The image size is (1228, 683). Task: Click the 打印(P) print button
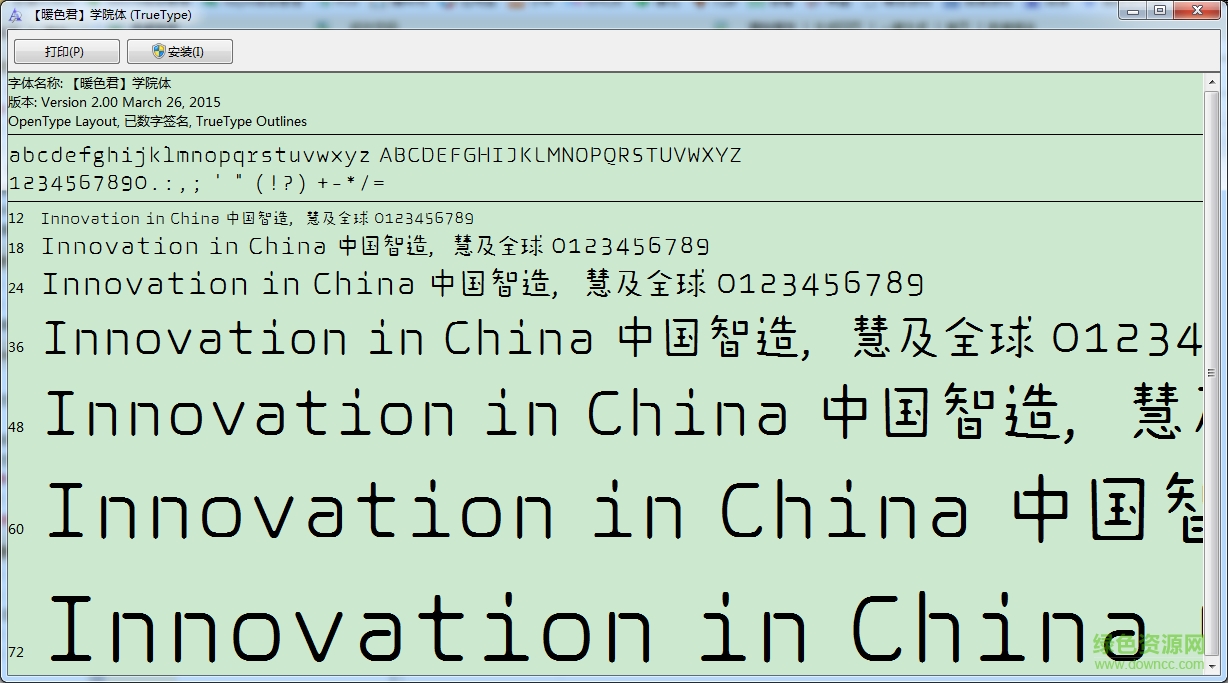click(x=64, y=51)
